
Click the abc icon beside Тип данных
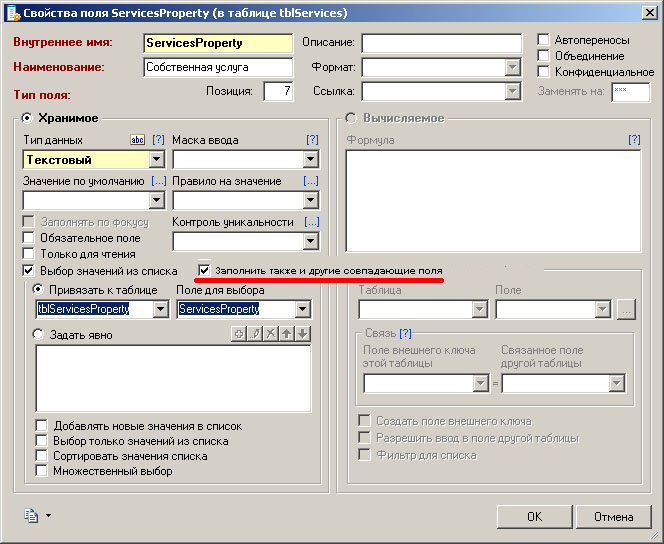pos(138,140)
